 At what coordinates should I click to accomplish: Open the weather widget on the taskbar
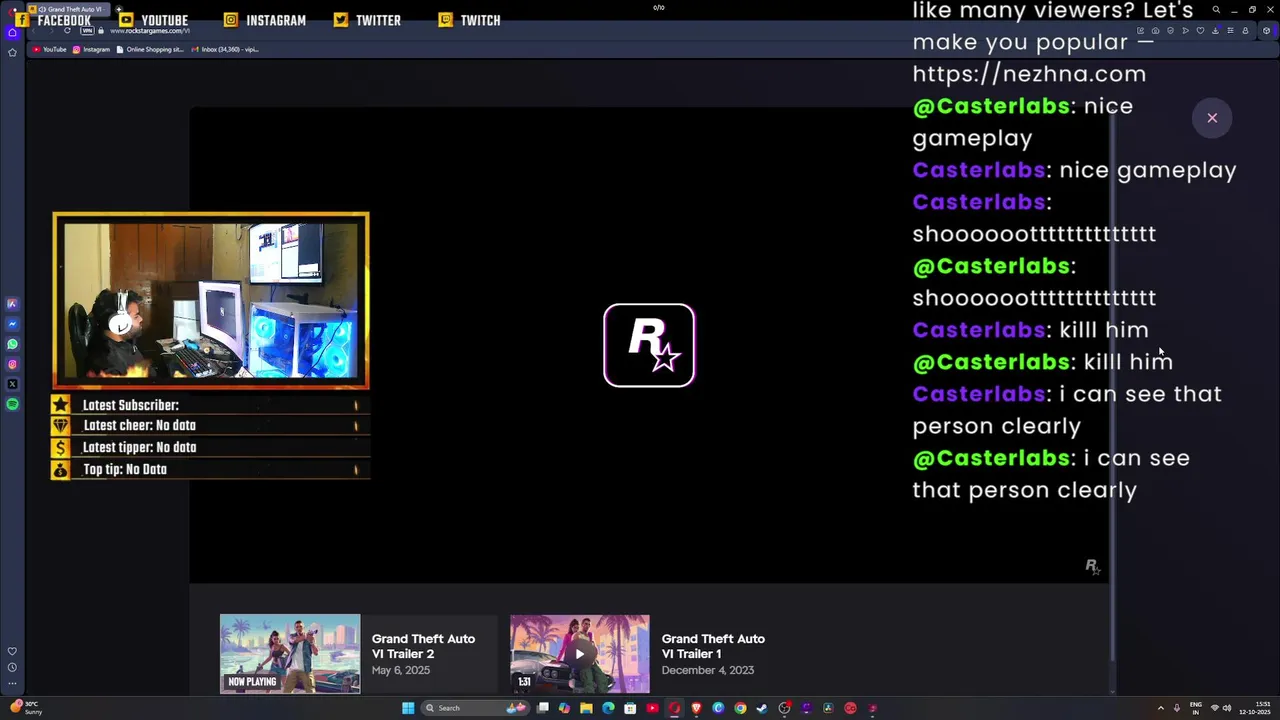[25, 708]
